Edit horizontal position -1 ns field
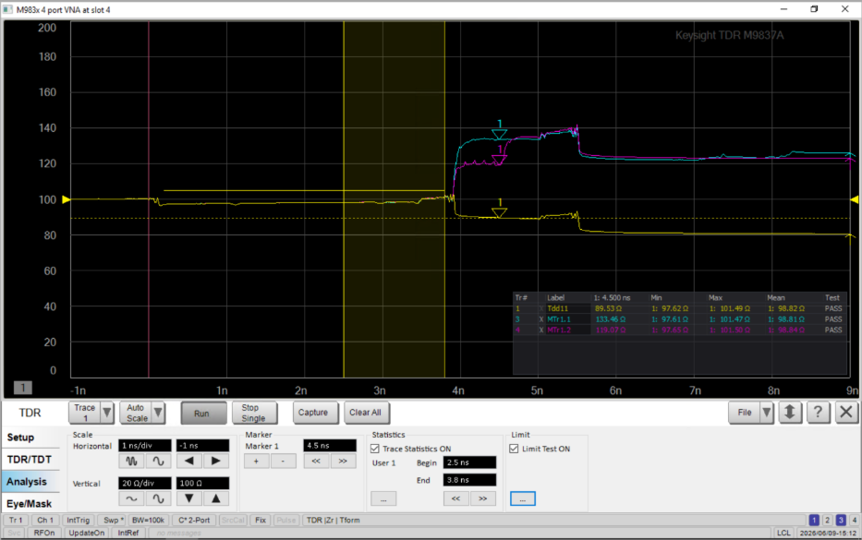 pyautogui.click(x=203, y=445)
